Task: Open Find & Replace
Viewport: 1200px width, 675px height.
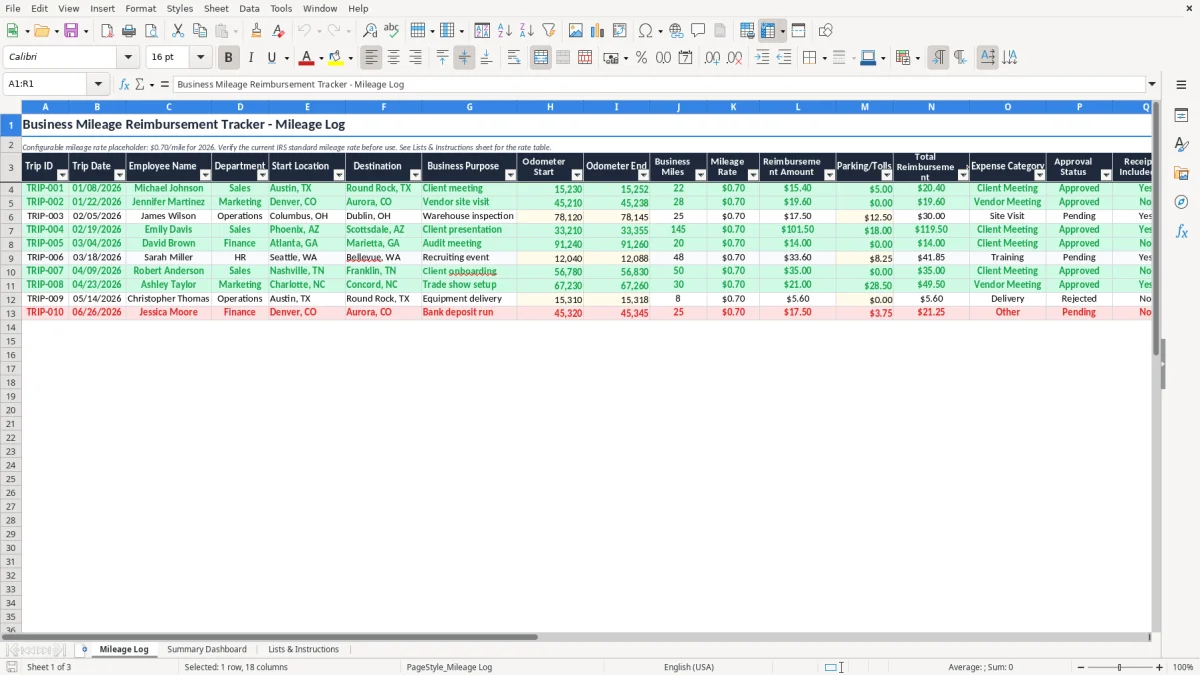Action: tap(370, 31)
